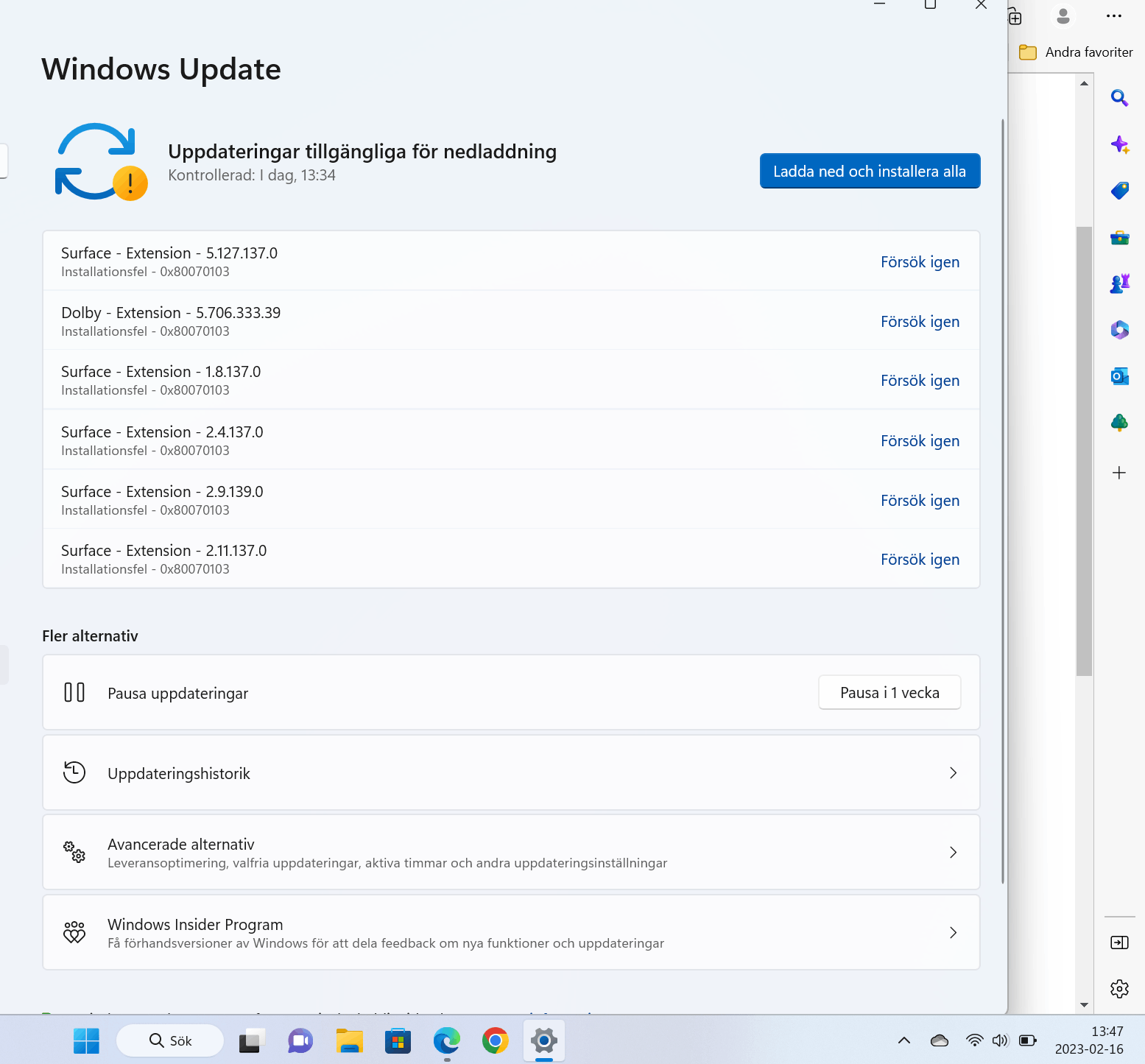Open File Explorer from taskbar
Image resolution: width=1145 pixels, height=1064 pixels.
(349, 1040)
